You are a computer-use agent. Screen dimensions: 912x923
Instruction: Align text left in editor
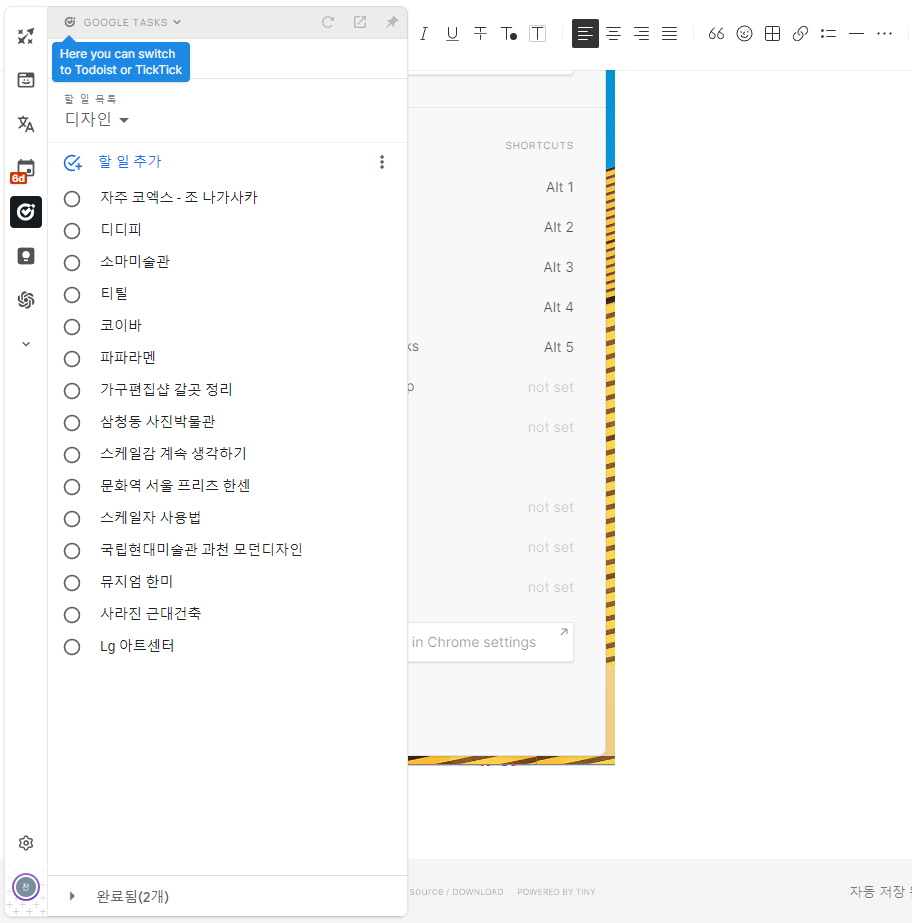pyautogui.click(x=585, y=34)
